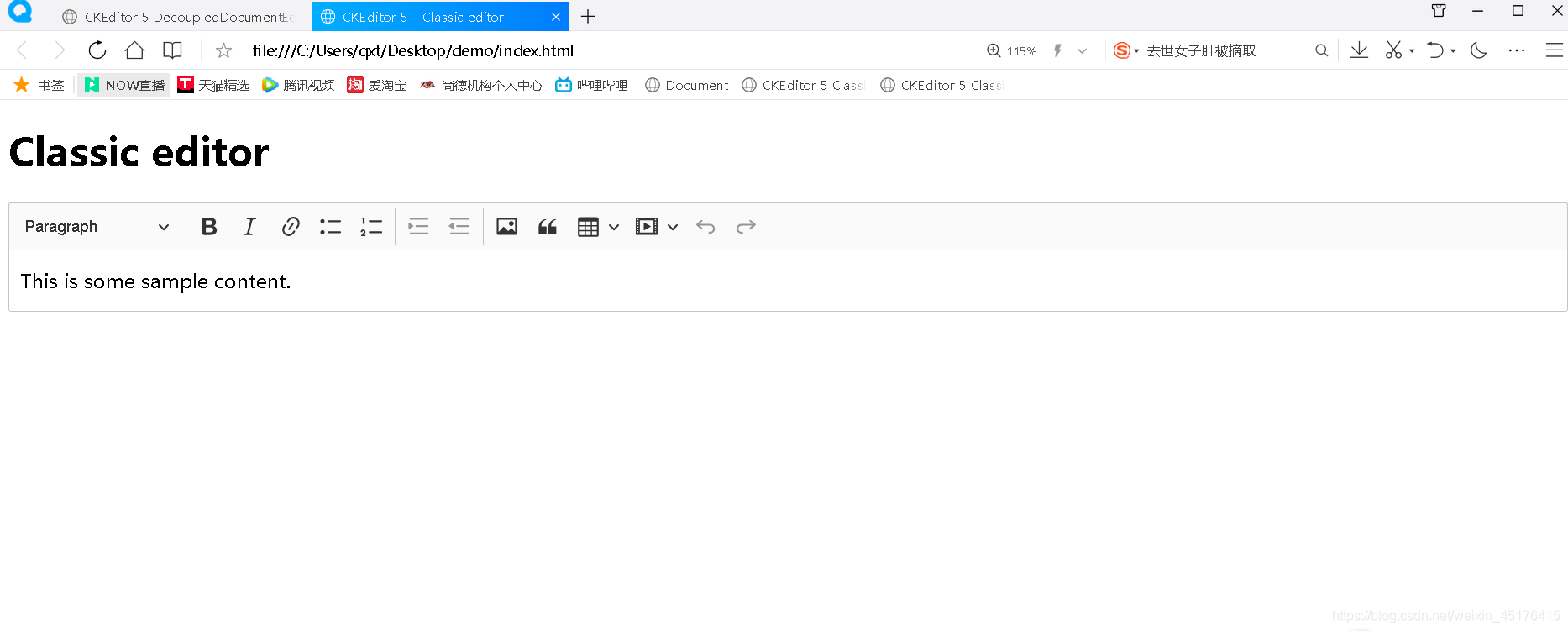
Task: Expand the media embed dropdown arrow
Action: [673, 227]
